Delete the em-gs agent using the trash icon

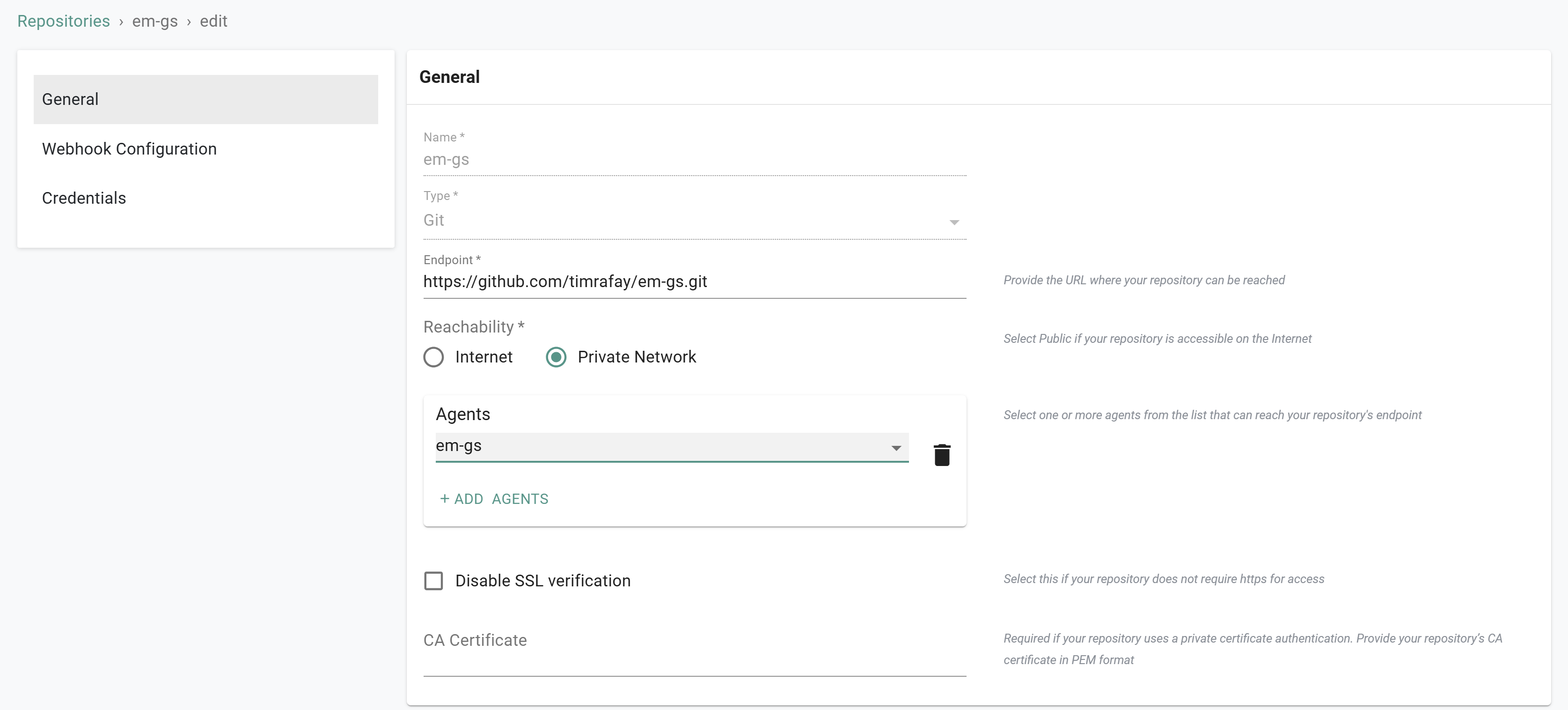coord(942,455)
